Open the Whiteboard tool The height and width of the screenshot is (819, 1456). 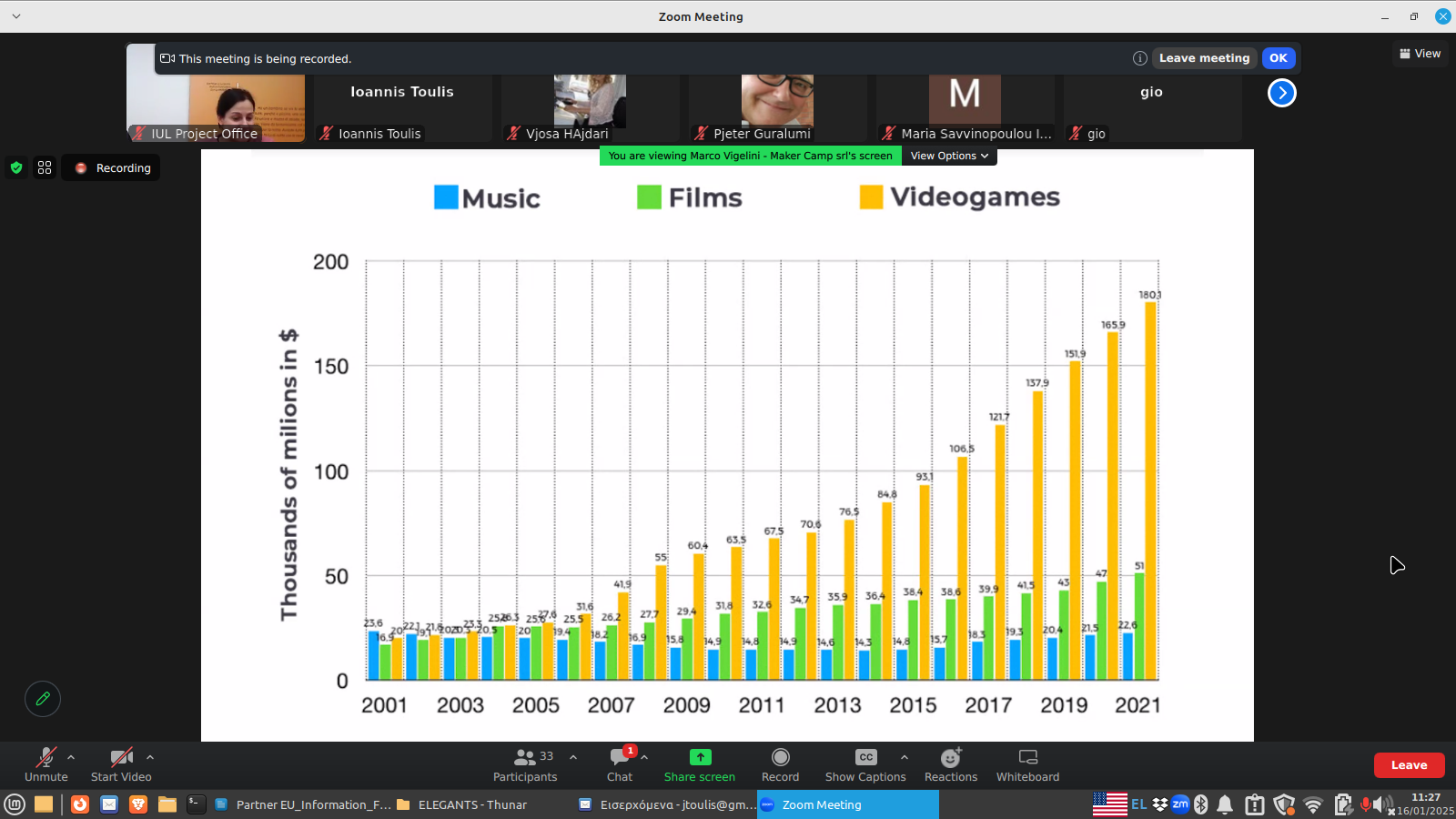click(1027, 764)
